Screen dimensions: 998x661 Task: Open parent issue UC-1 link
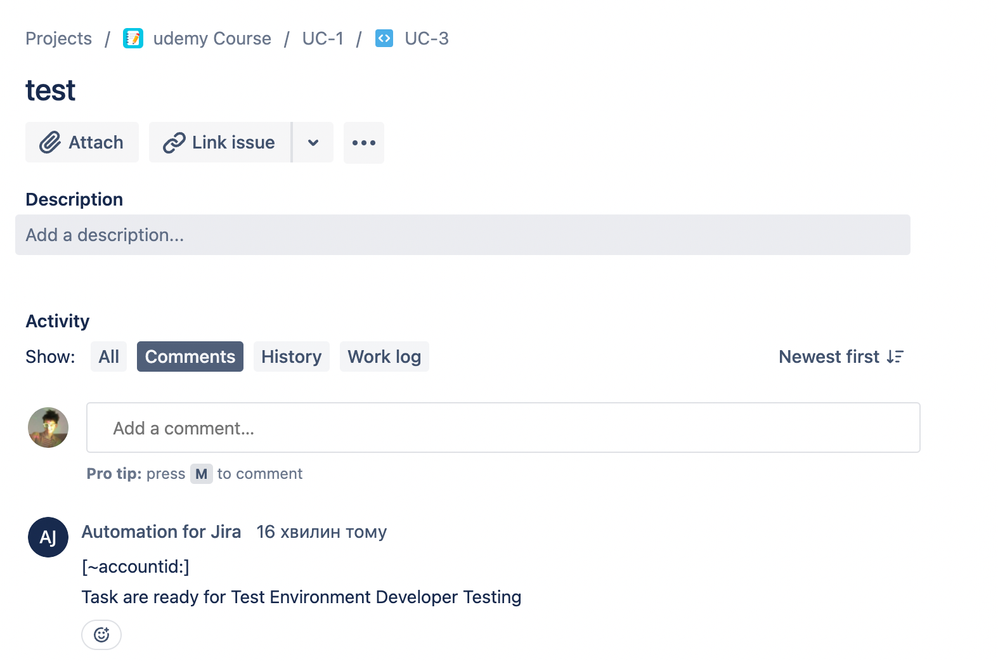coord(323,38)
